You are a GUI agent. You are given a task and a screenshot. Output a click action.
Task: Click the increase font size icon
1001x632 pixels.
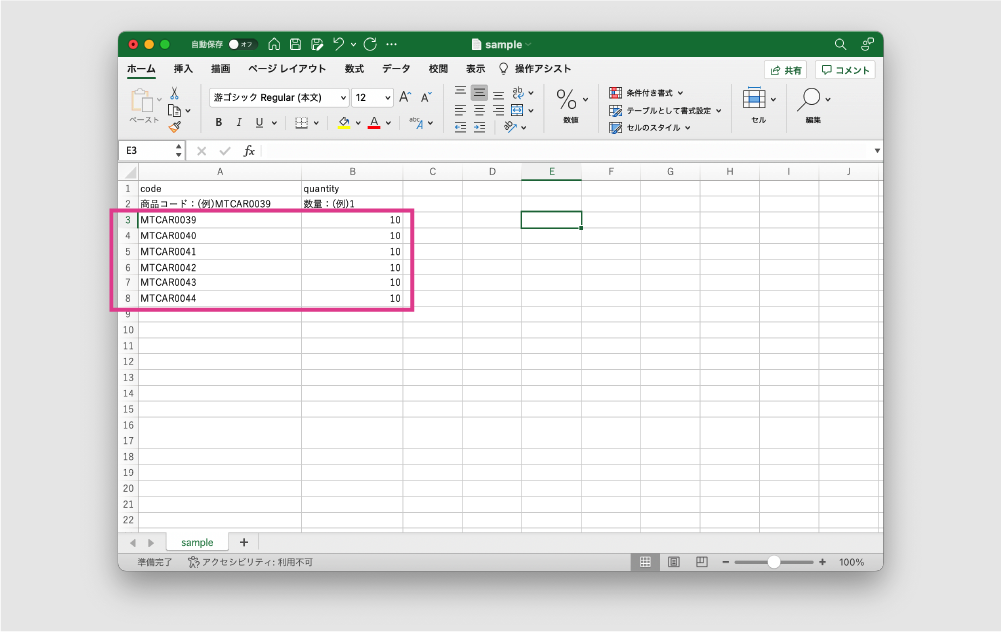[x=405, y=97]
